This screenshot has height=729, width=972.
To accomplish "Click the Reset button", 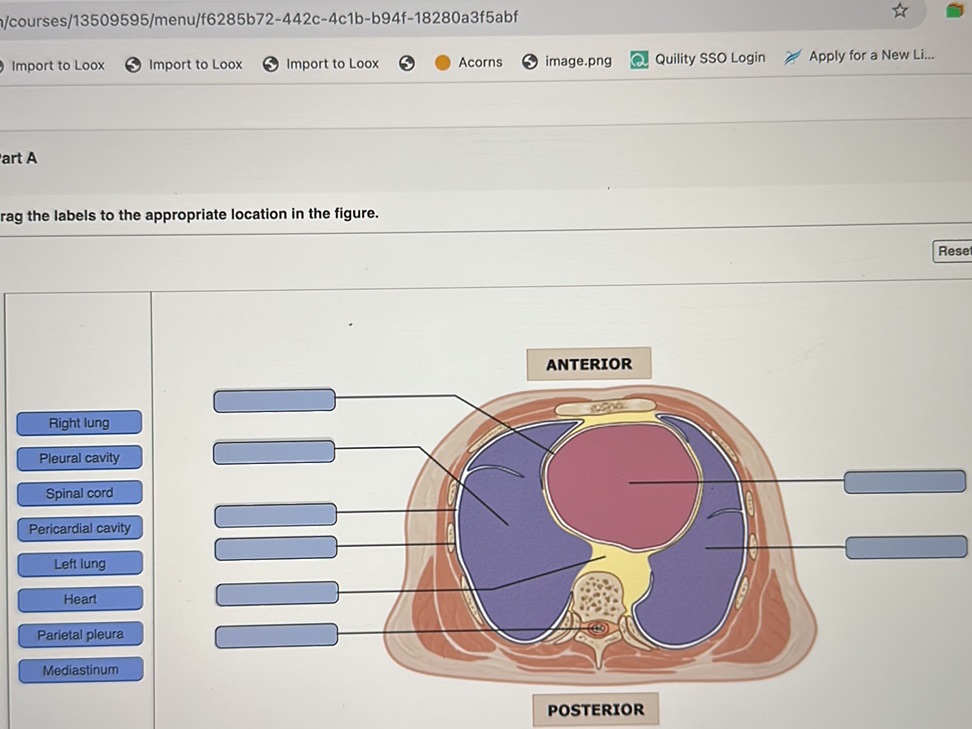I will coord(953,251).
